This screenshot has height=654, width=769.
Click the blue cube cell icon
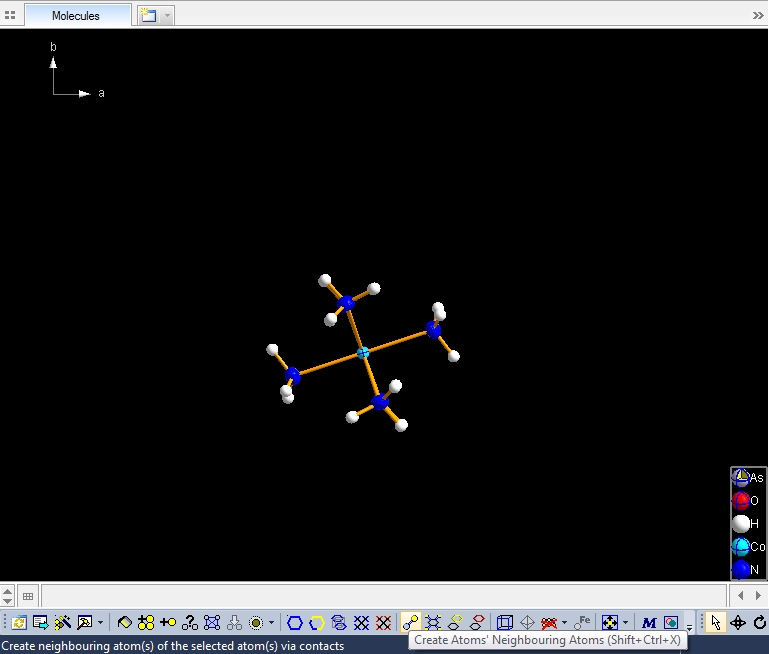[x=505, y=622]
